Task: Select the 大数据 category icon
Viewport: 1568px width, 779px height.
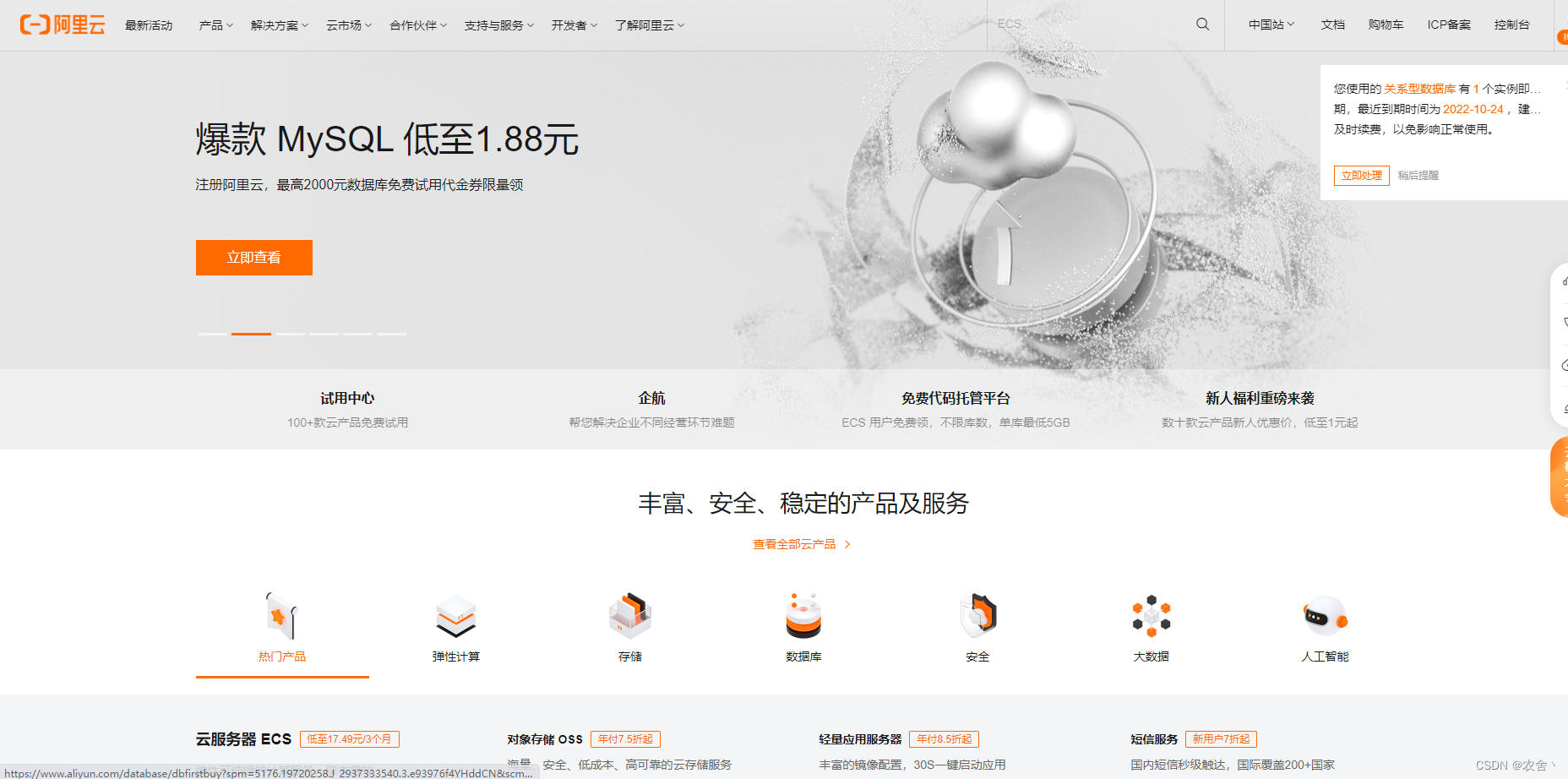Action: point(1151,616)
